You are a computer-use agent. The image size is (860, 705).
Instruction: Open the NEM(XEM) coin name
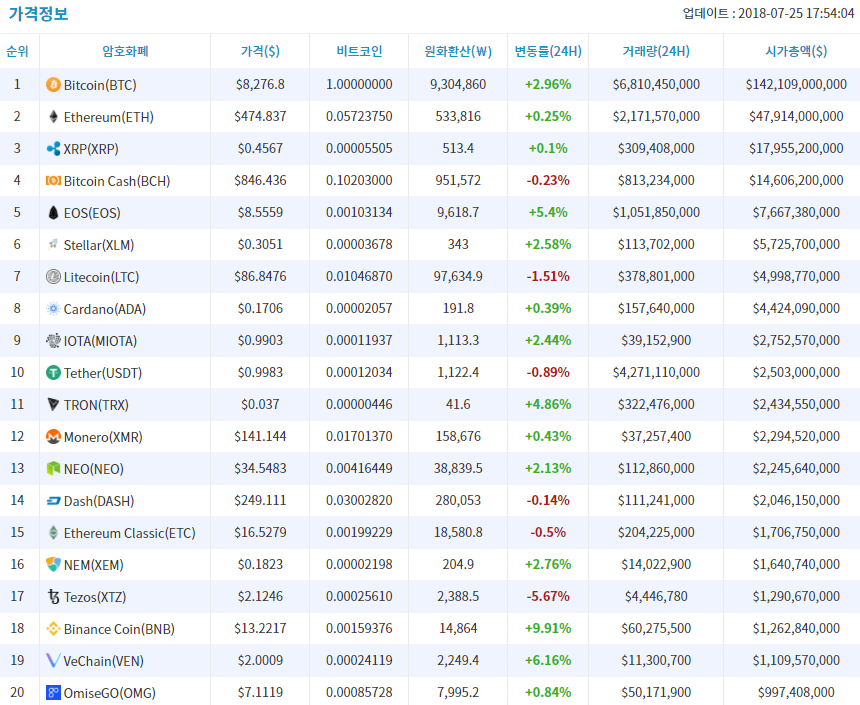(94, 565)
